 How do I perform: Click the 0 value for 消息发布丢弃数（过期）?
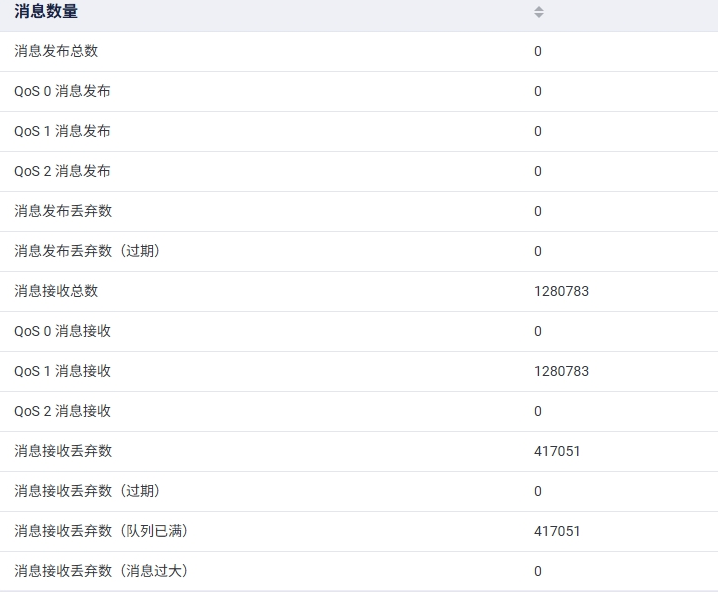538,251
